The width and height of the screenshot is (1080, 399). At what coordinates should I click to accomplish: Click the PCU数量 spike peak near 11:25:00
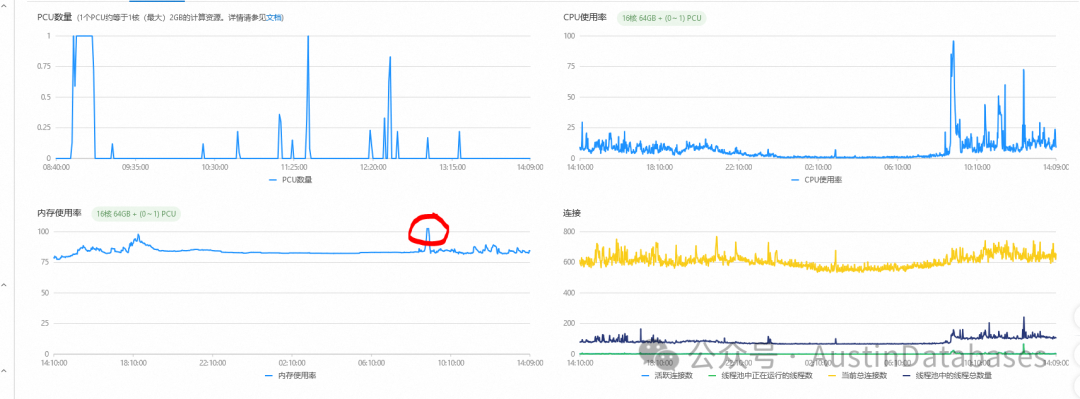click(308, 37)
